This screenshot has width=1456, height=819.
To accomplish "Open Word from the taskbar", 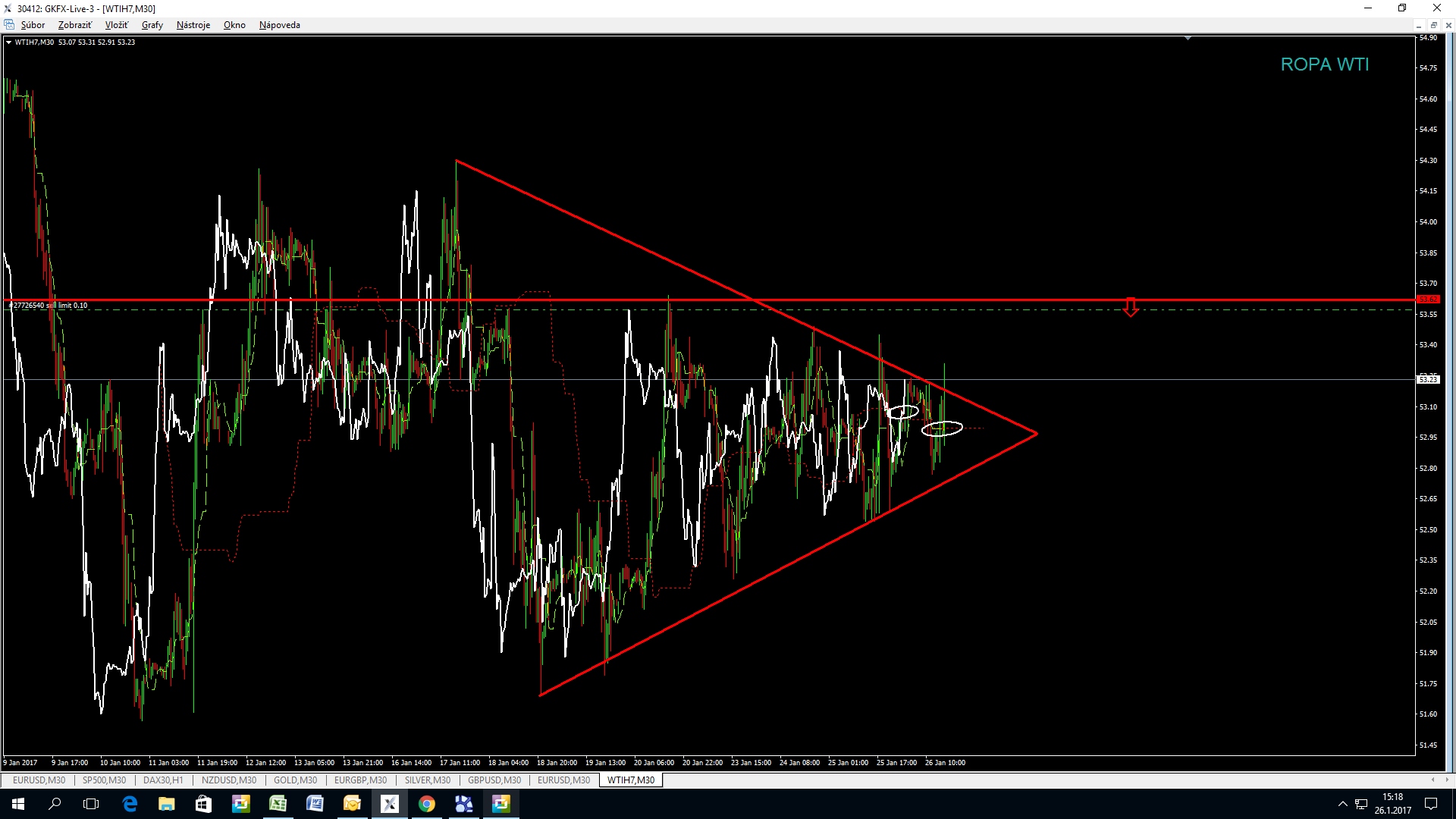I will click(x=315, y=804).
